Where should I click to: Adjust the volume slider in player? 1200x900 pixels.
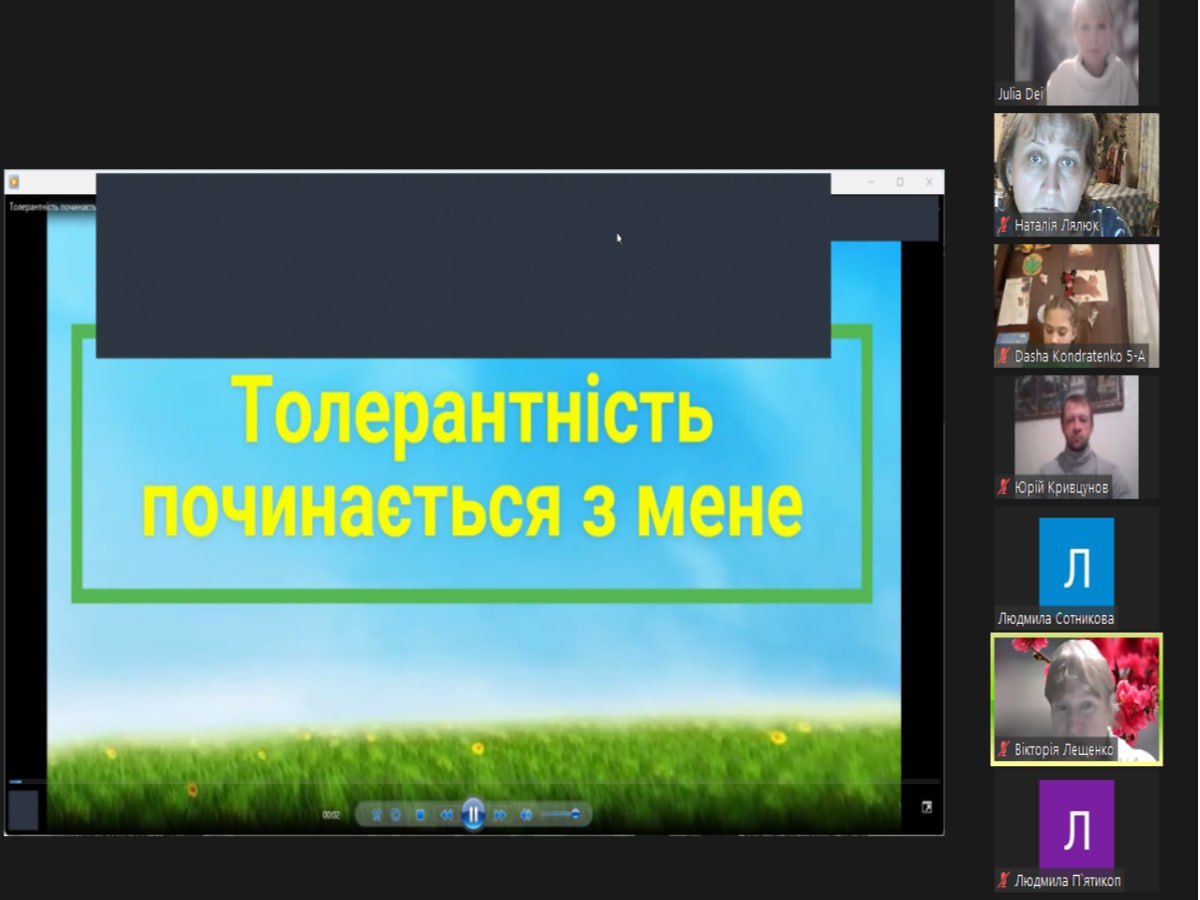(x=562, y=815)
